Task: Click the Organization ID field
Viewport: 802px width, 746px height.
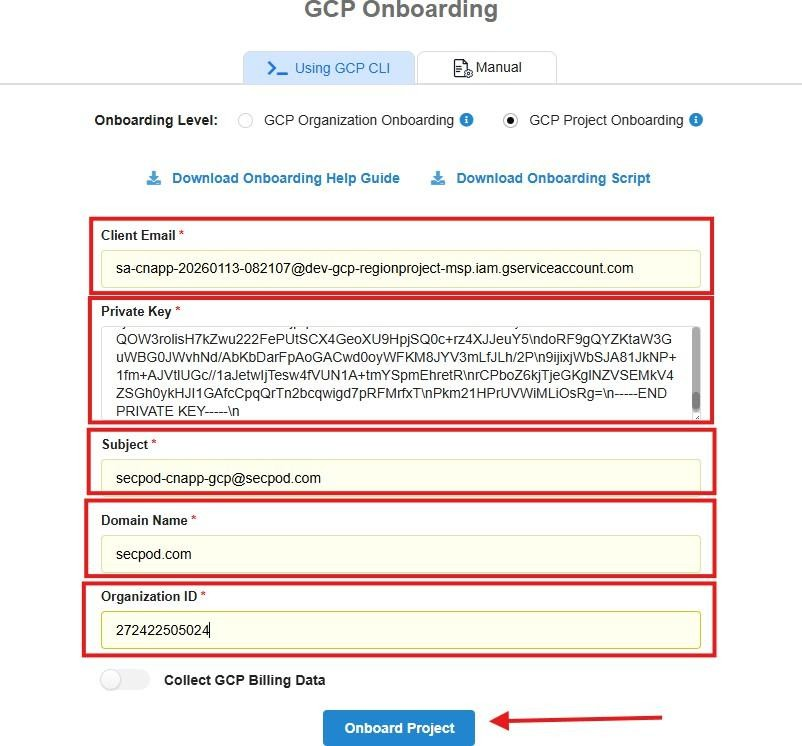Action: (x=400, y=630)
